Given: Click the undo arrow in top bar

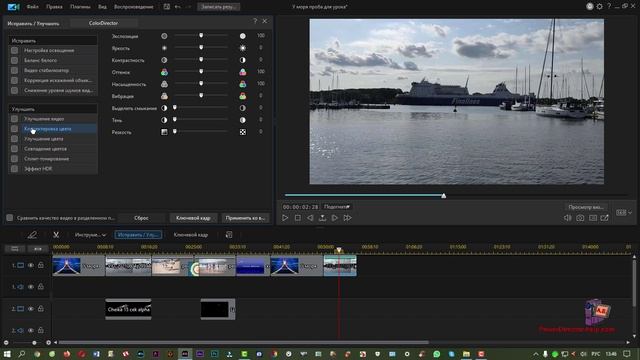Looking at the screenshot, I should click(178, 7).
